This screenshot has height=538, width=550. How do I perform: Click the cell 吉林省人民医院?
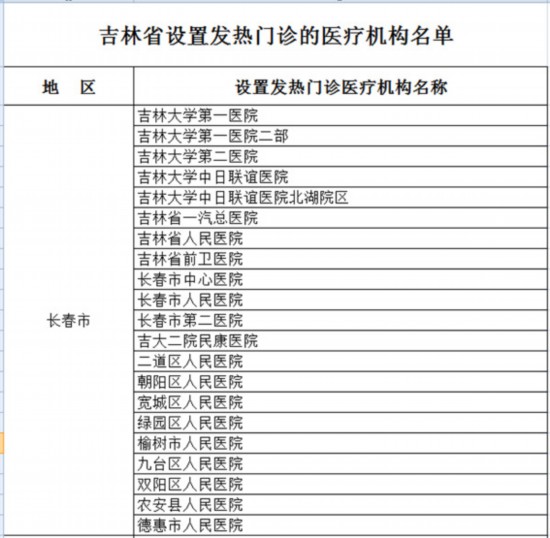click(341, 238)
